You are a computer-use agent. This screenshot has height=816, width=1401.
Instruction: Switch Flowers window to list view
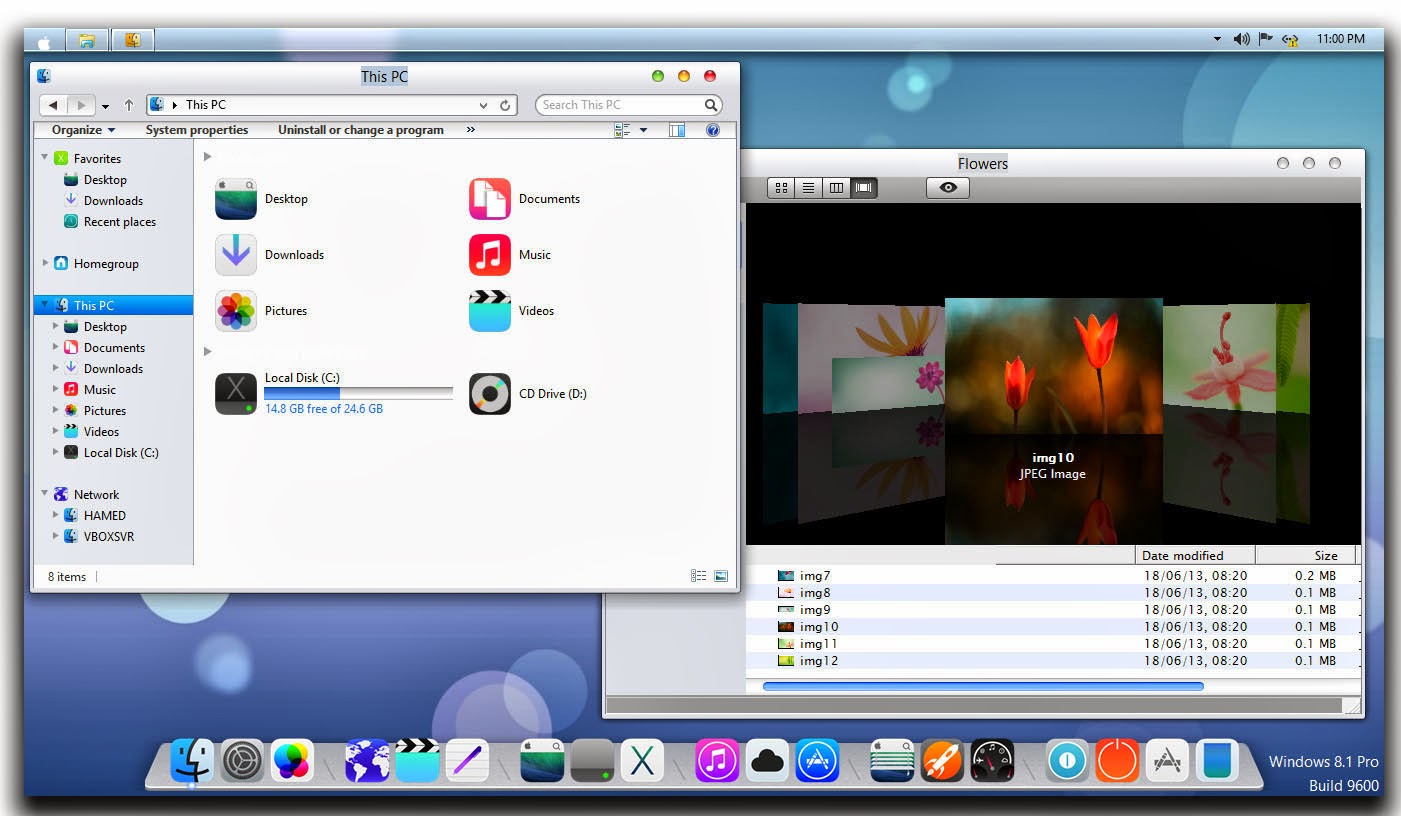coord(808,187)
